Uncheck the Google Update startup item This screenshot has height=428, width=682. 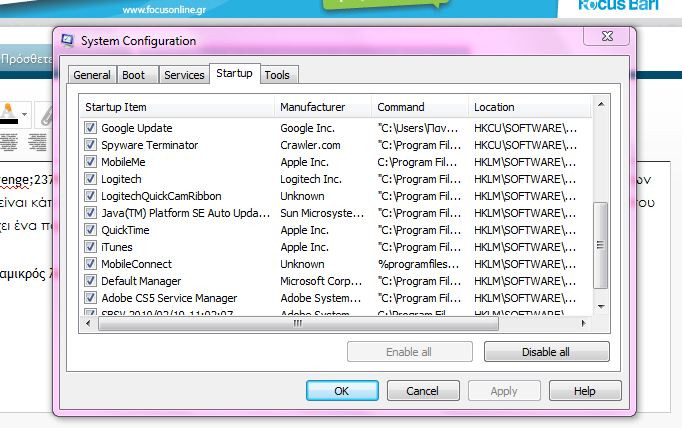90,127
